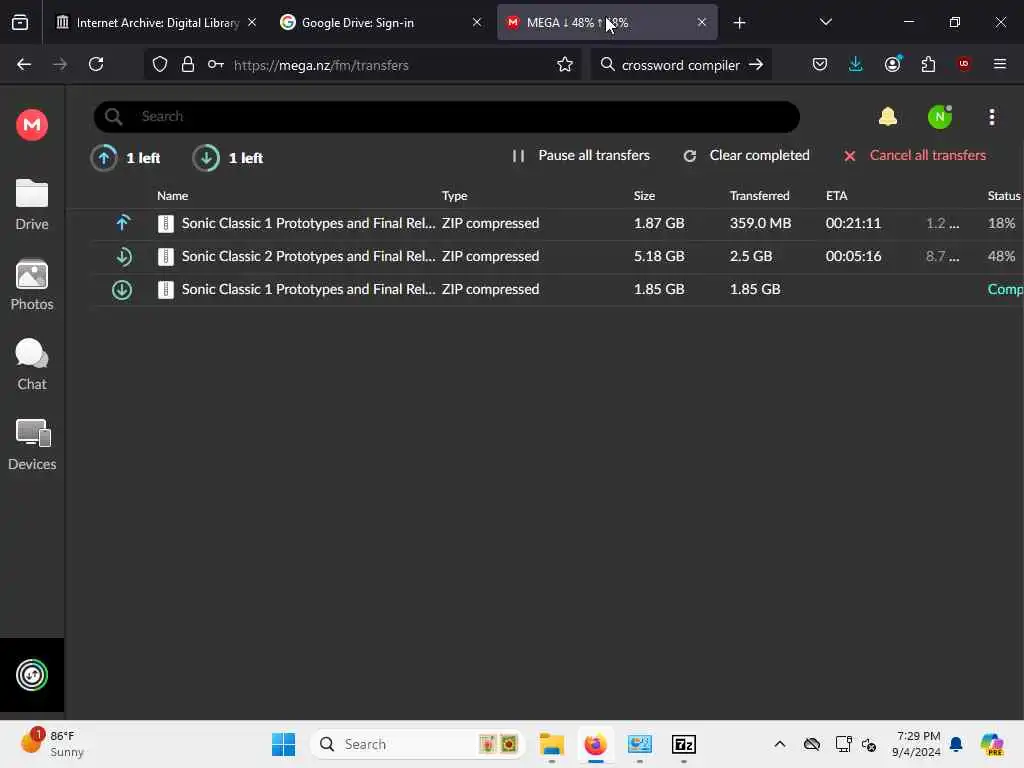Open Drive in MEGA sidebar
The image size is (1024, 768).
pos(31,205)
